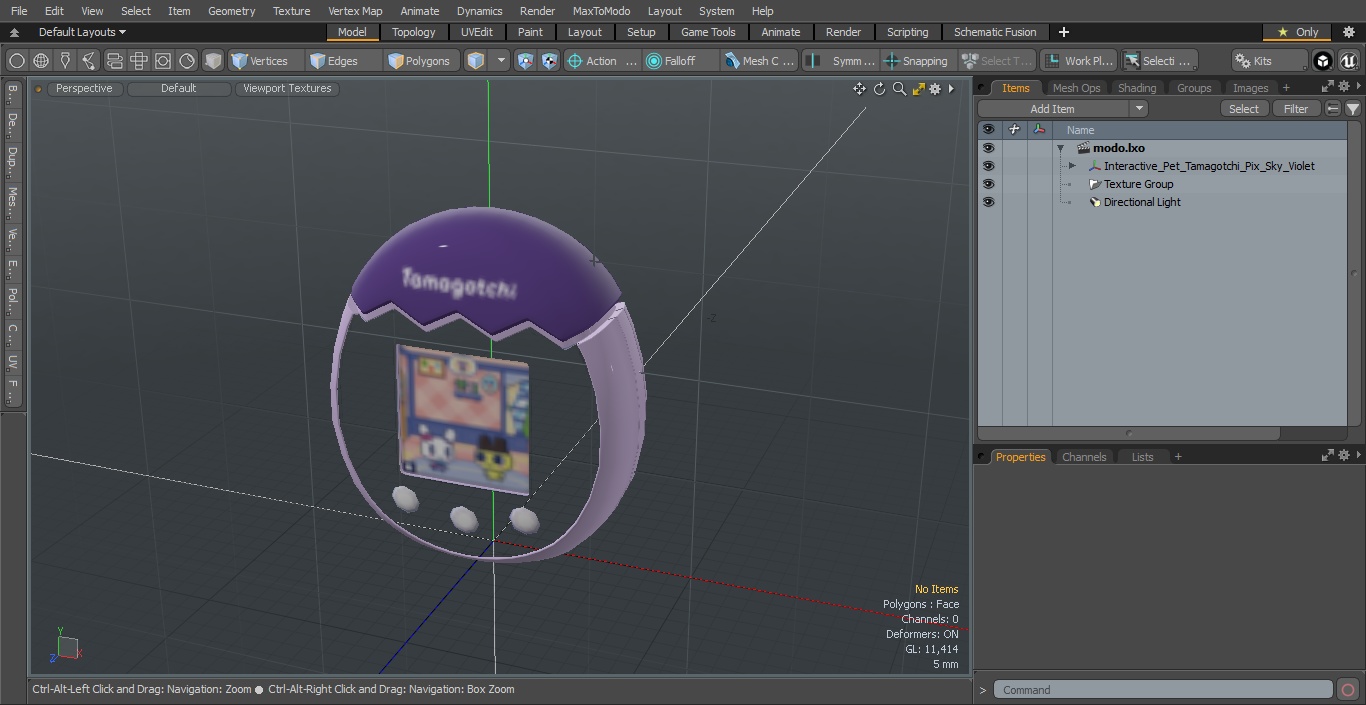Open the Shading panel tab
Viewport: 1366px width, 705px height.
click(x=1137, y=88)
